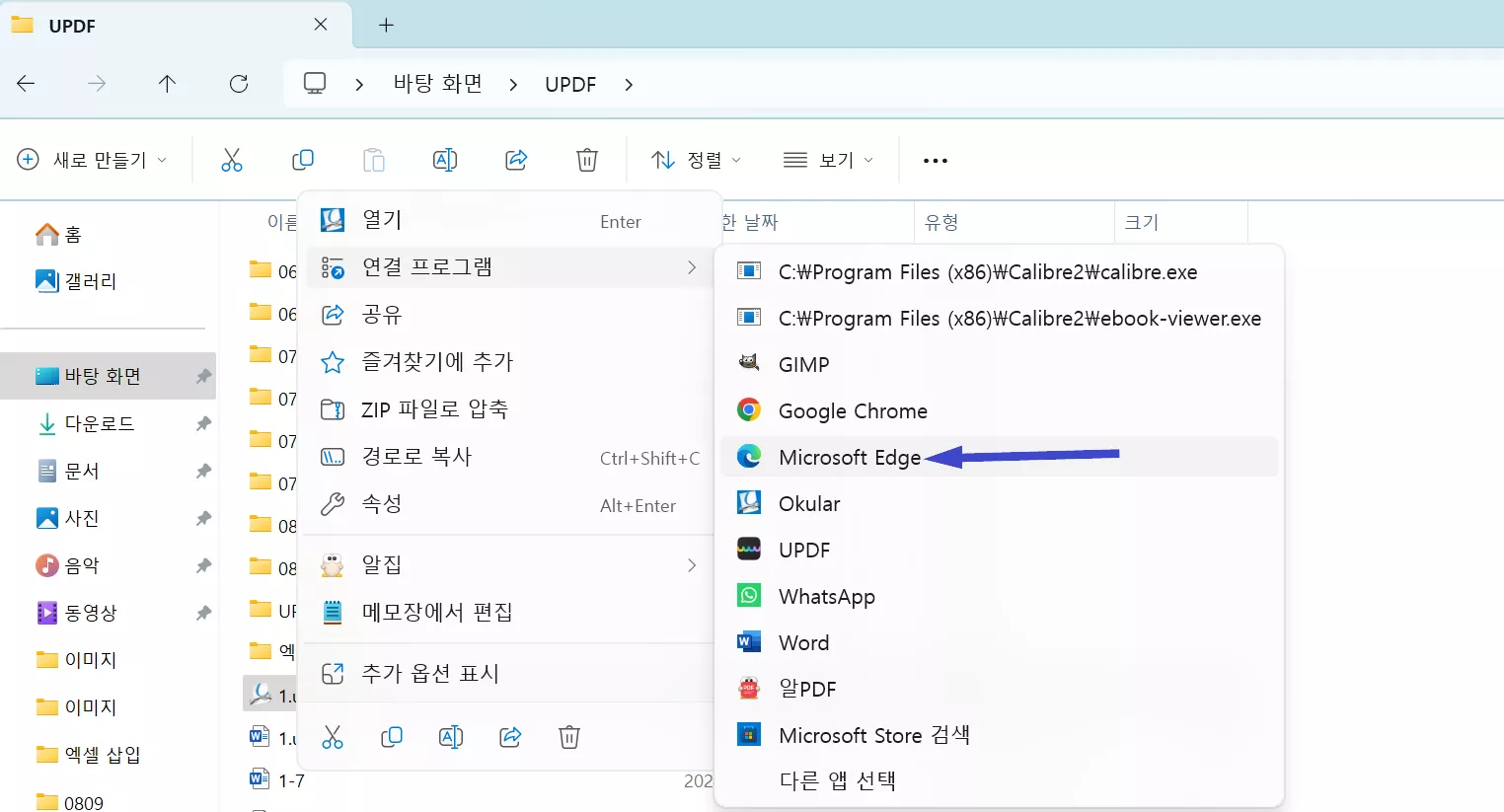Click the Rename icon in context menu bottom
The height and width of the screenshot is (812, 1504).
(x=451, y=737)
